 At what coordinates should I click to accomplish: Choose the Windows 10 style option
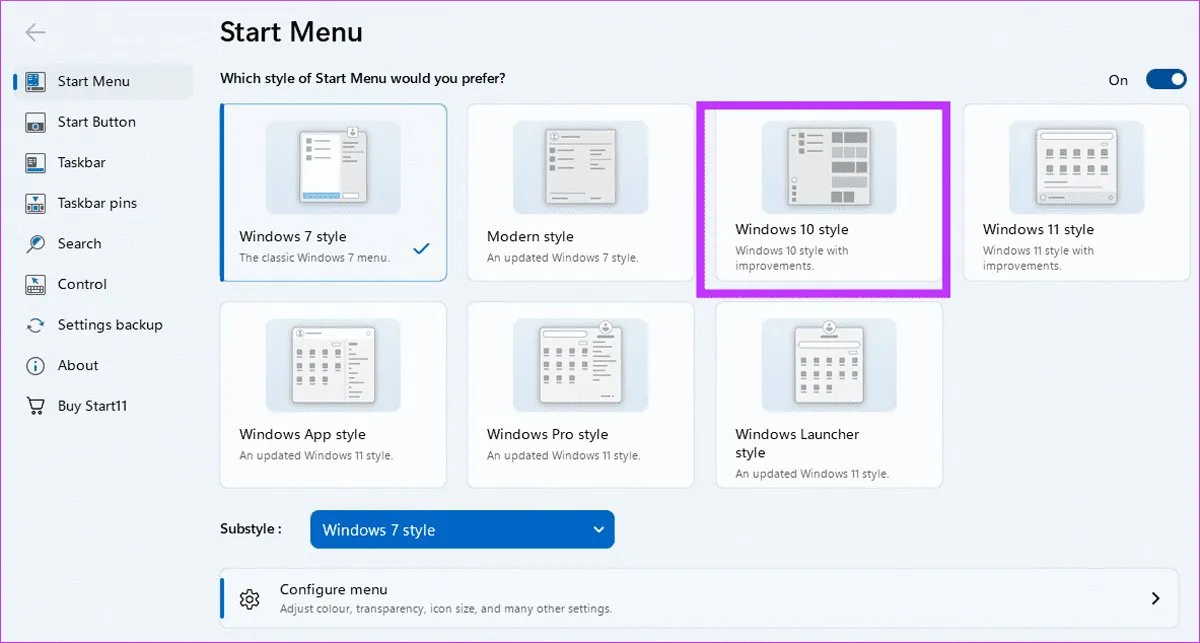[x=822, y=195]
